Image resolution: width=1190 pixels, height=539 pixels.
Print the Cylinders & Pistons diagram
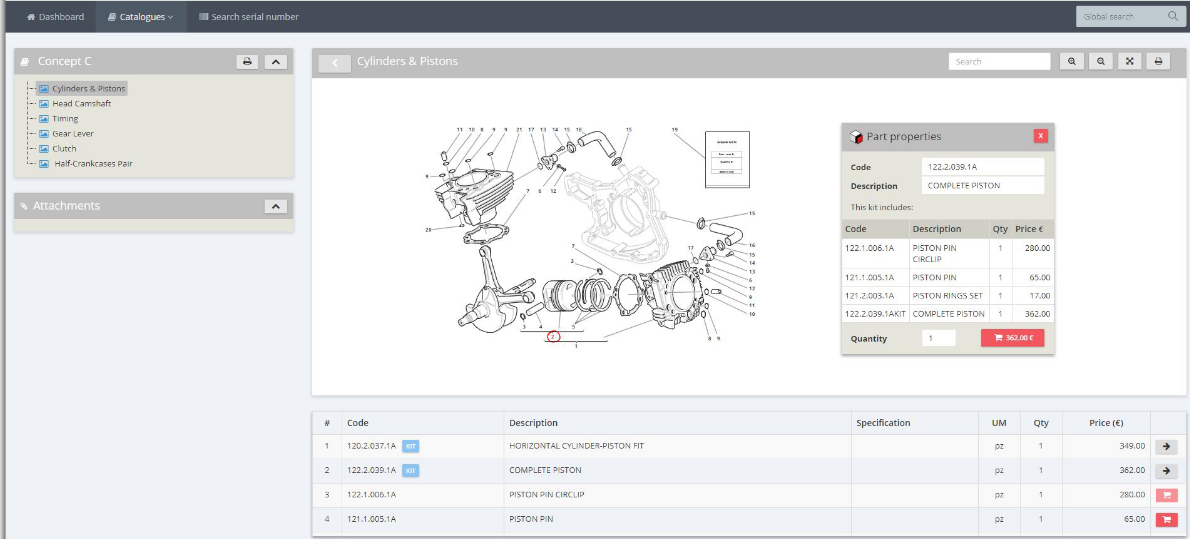pyautogui.click(x=1158, y=61)
